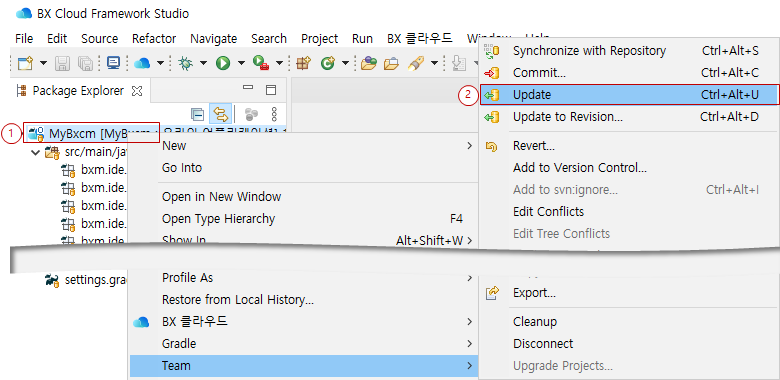Image resolution: width=780 pixels, height=380 pixels.
Task: Open Package Explorer view menu dots
Action: click(x=274, y=114)
